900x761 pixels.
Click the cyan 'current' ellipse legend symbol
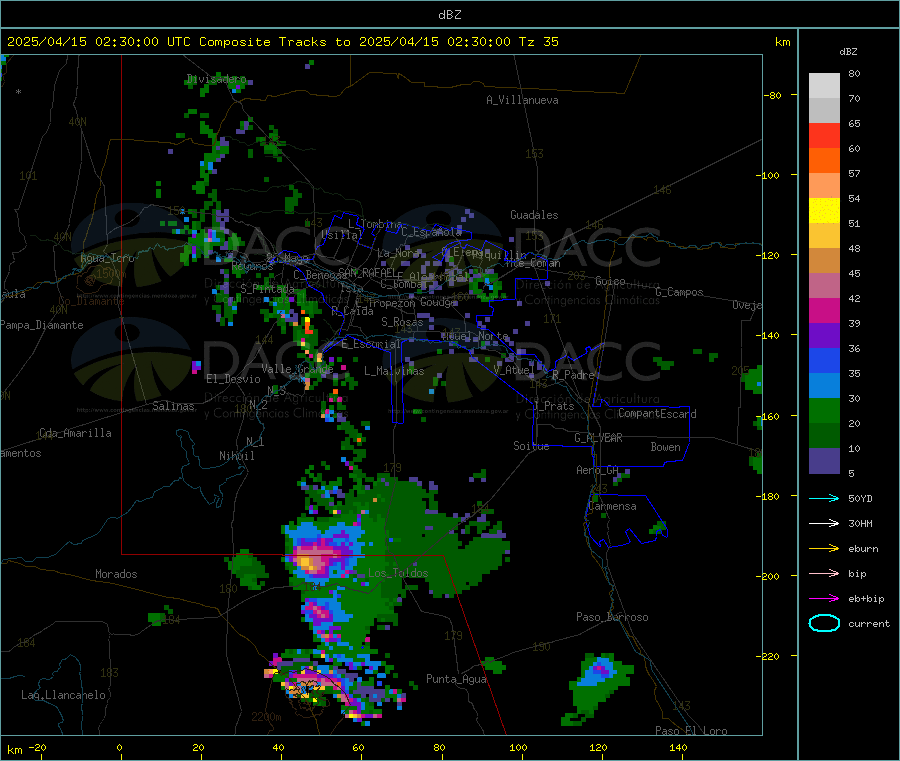(824, 623)
